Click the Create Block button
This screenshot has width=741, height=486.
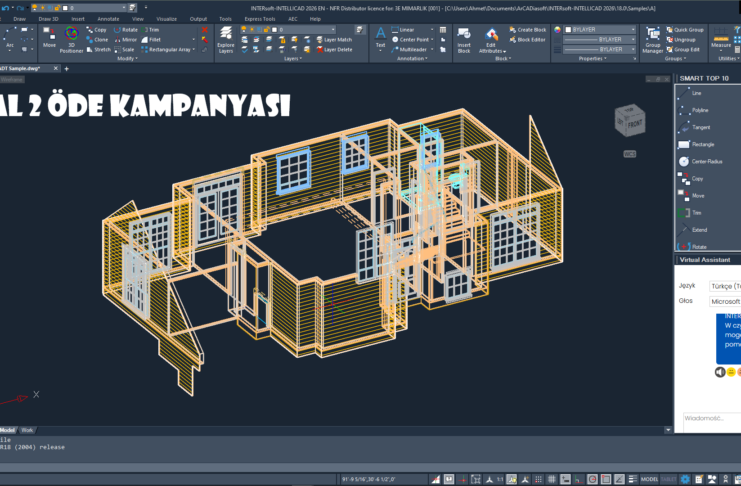pyautogui.click(x=528, y=30)
